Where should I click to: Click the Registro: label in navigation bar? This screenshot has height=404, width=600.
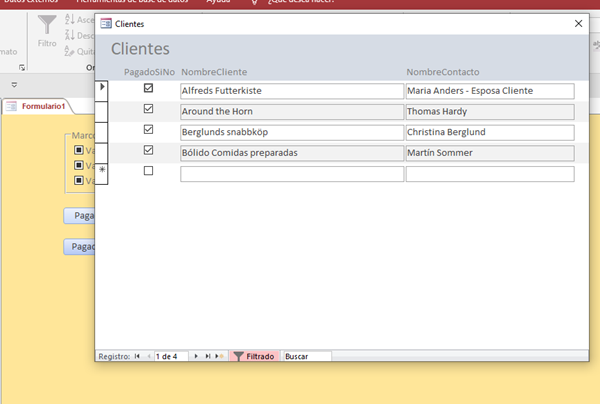pyautogui.click(x=114, y=356)
